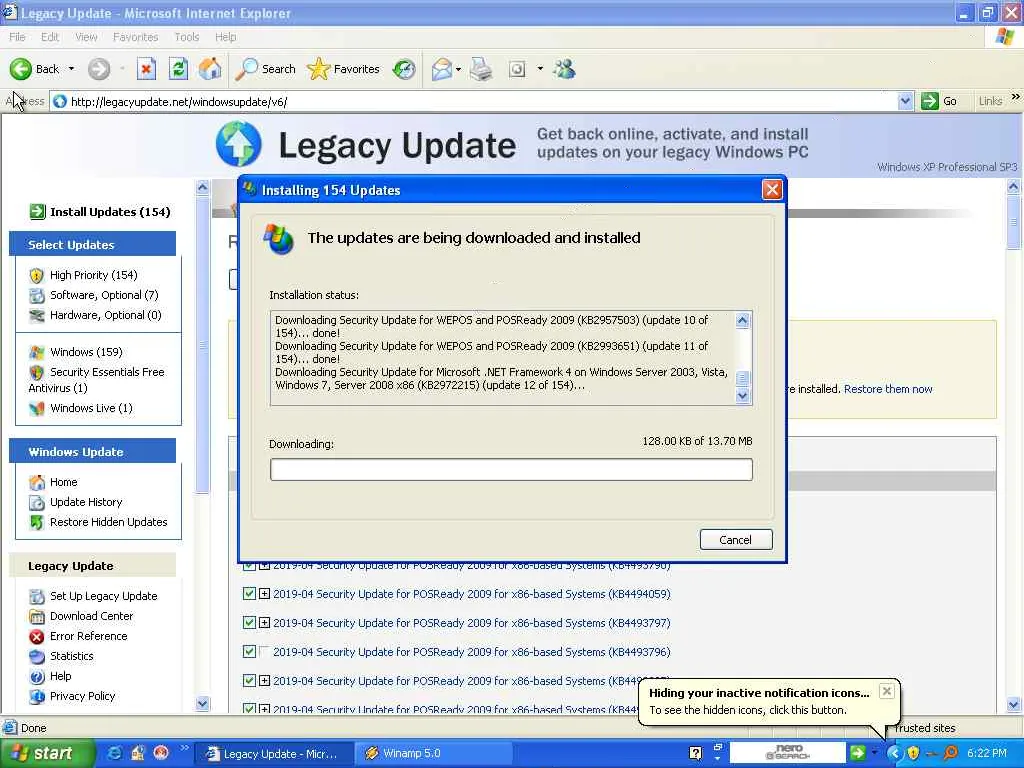Click the Forward arrow icon

tap(99, 69)
